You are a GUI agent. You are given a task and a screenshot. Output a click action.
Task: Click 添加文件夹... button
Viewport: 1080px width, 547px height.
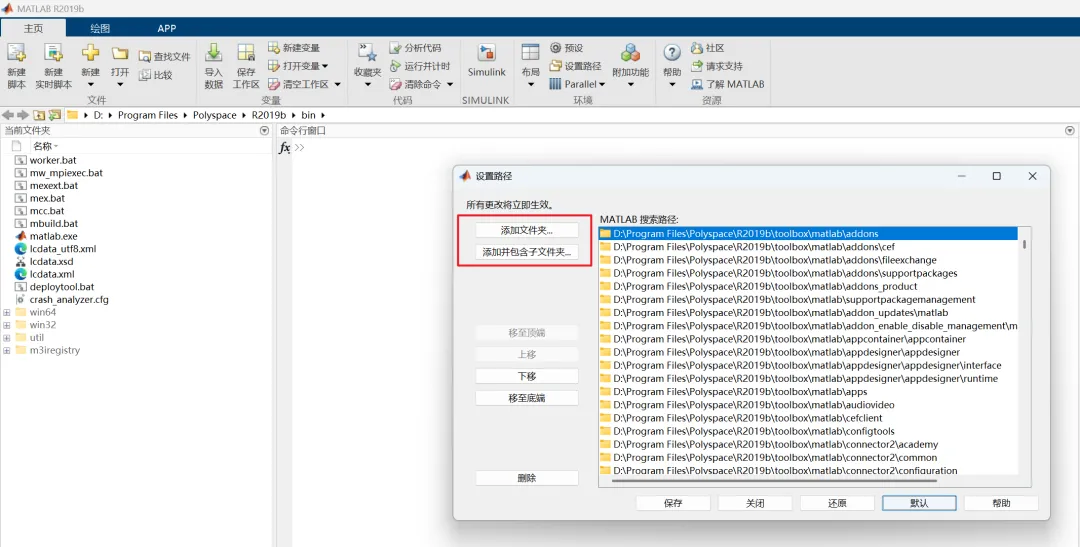(527, 230)
